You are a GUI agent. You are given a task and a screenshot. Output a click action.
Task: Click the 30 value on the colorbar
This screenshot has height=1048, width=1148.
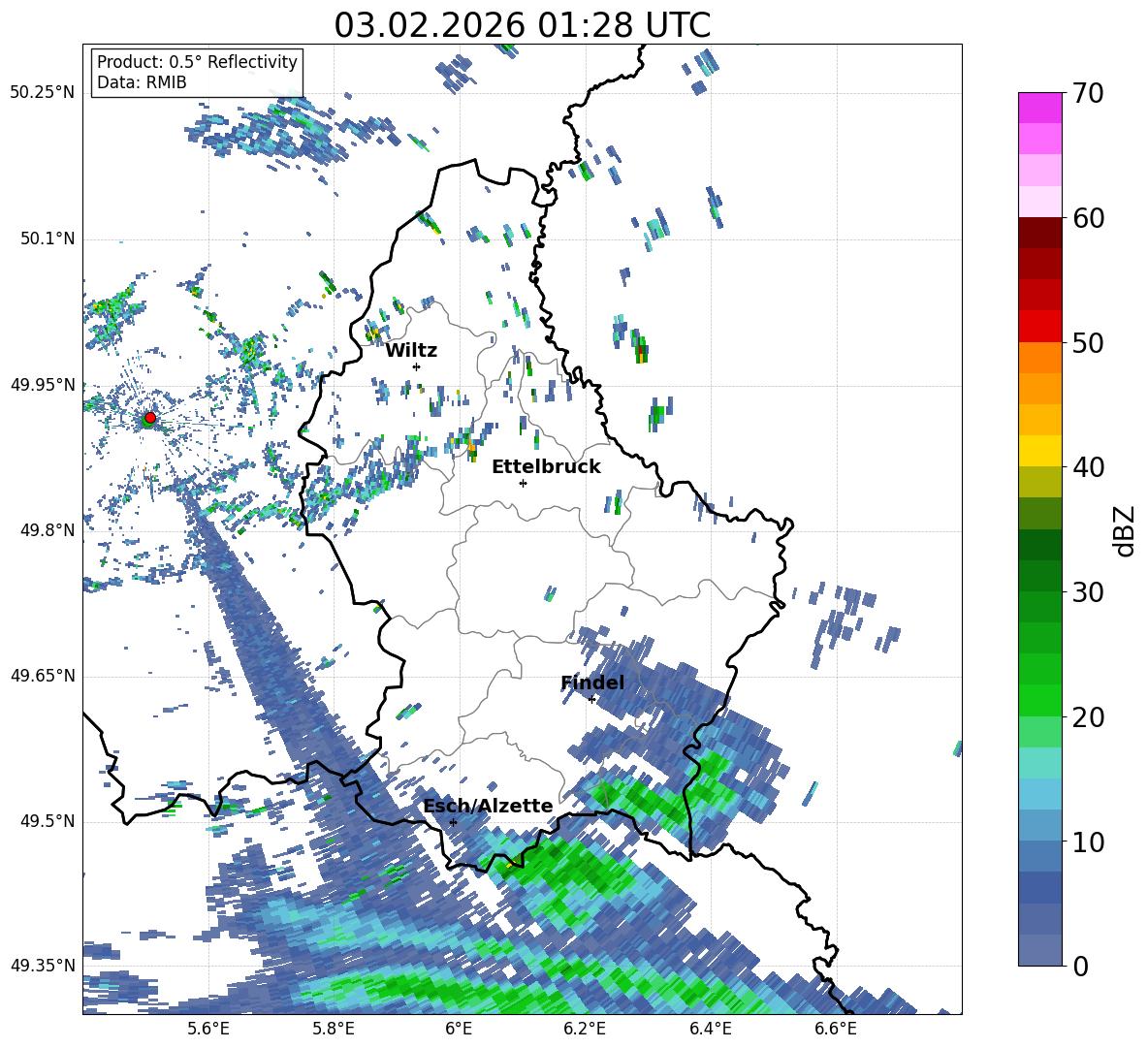click(x=1088, y=591)
